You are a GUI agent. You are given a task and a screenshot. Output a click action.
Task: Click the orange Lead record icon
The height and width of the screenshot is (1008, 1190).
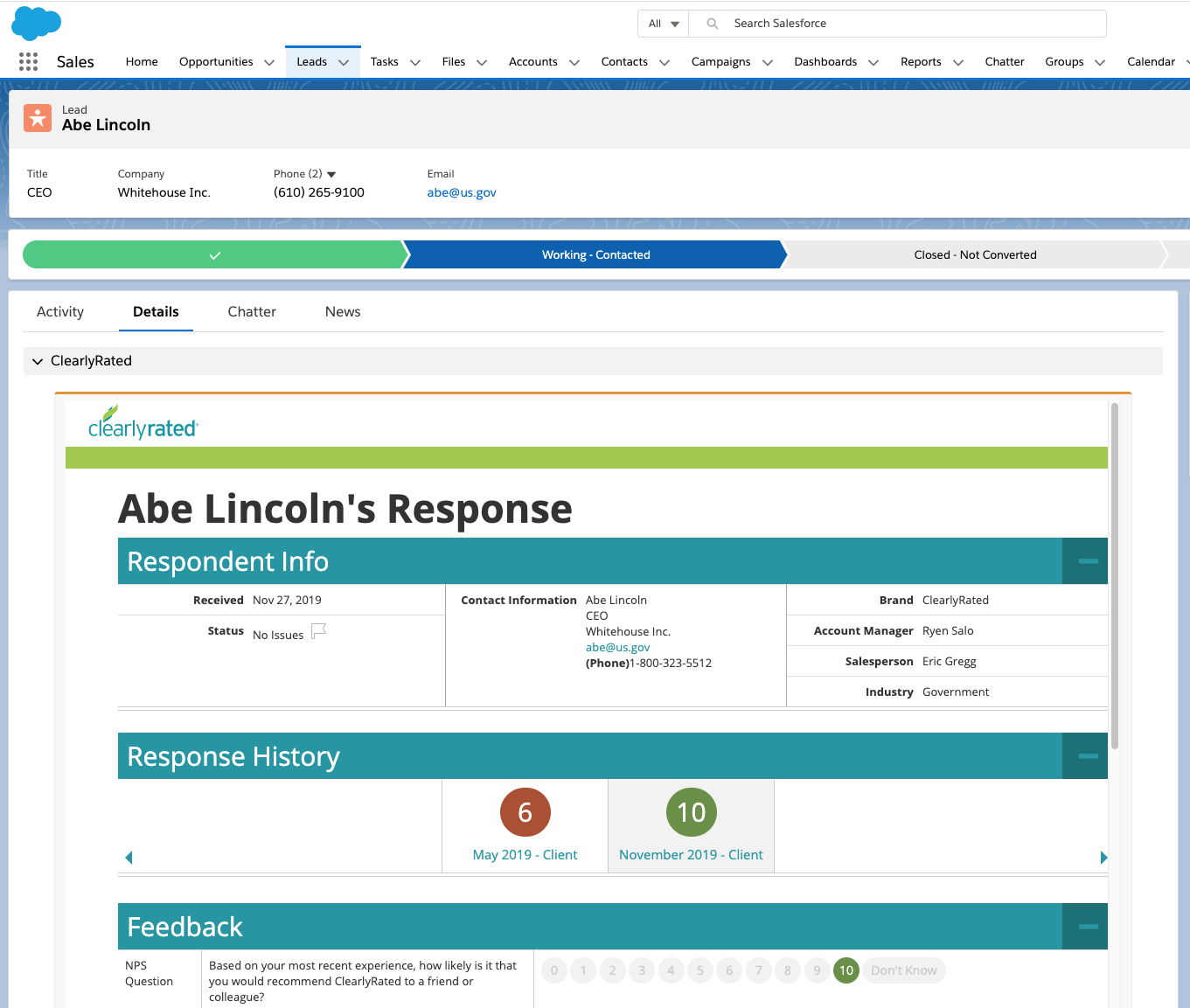tap(38, 118)
